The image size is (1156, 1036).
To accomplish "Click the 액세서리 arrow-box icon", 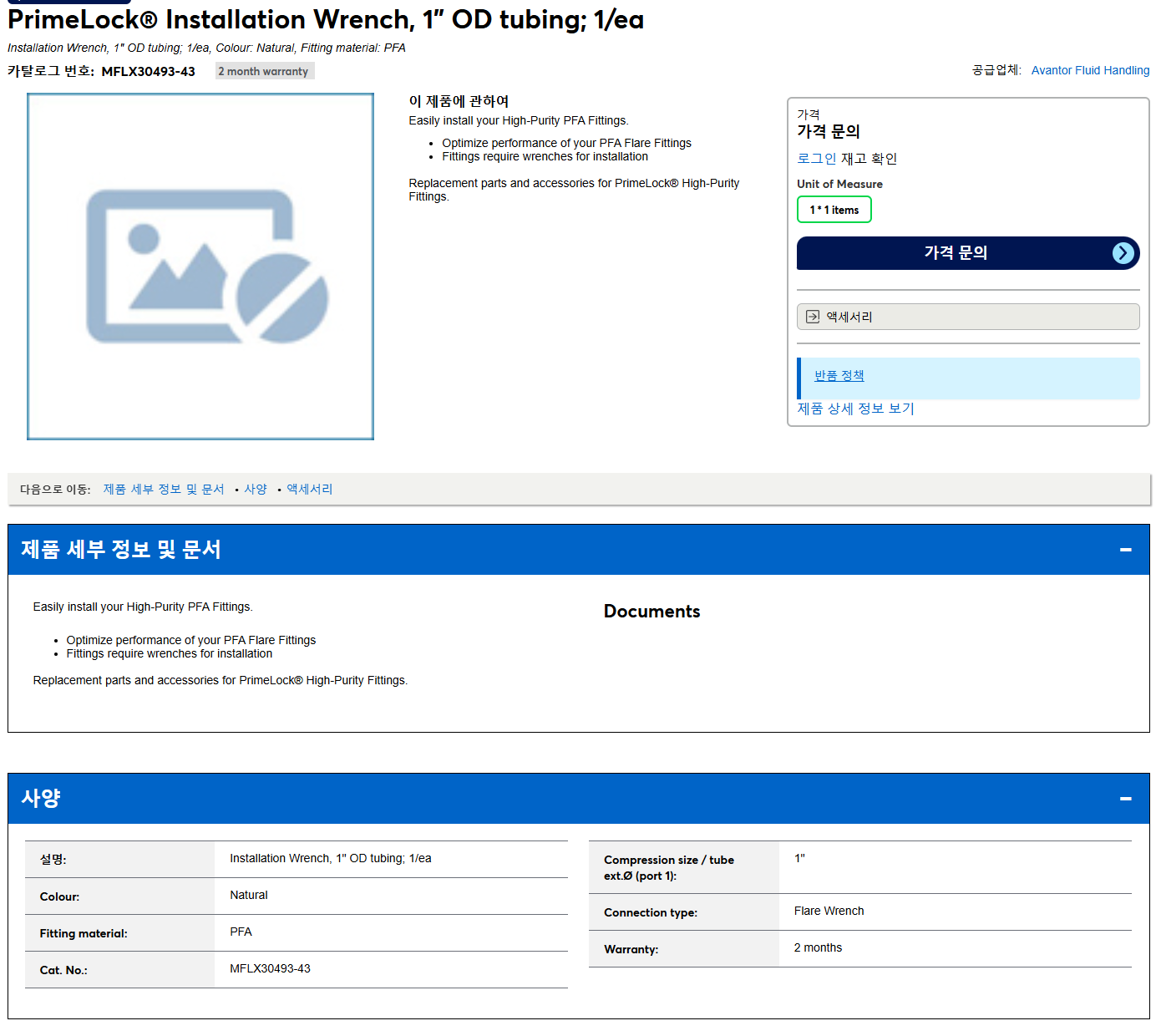I will pos(813,317).
